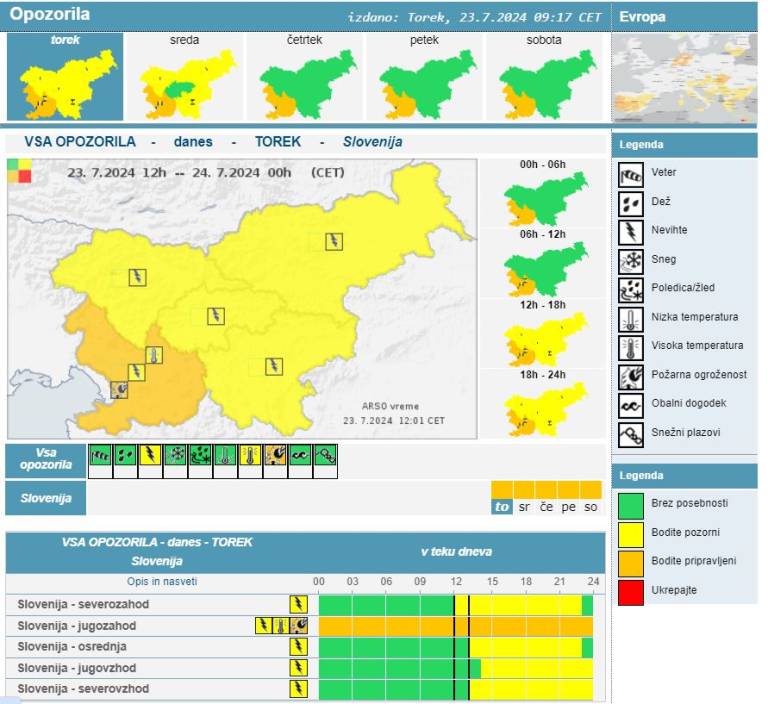Click the Vsa opozorila filter label

pos(45,459)
